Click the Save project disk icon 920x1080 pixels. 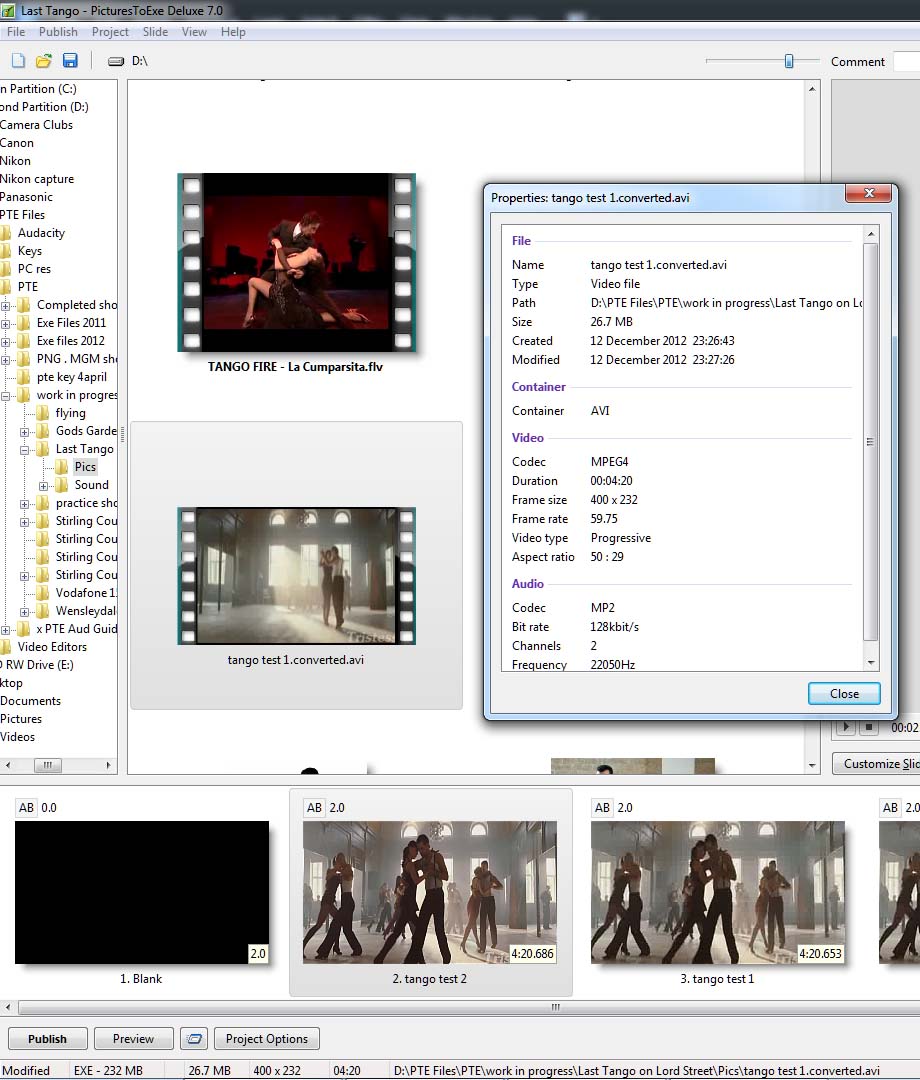pyautogui.click(x=70, y=61)
